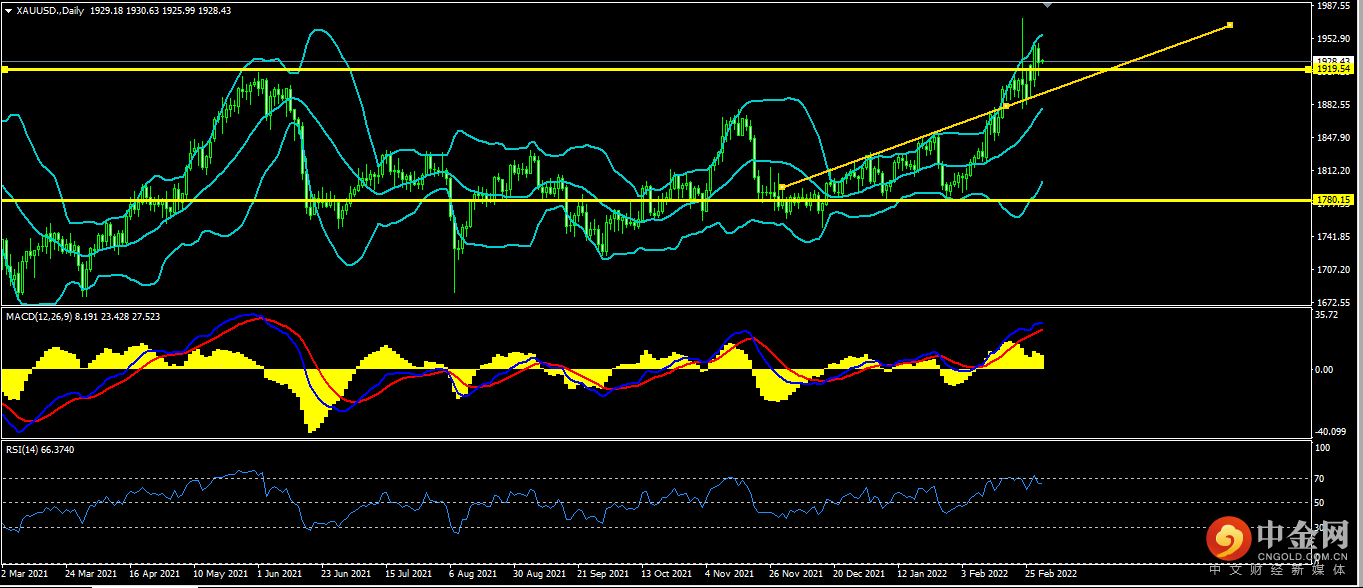Viewport: 1363px width, 588px height.
Task: Select the yellow horizontal line at 1780.15
Action: (655, 200)
